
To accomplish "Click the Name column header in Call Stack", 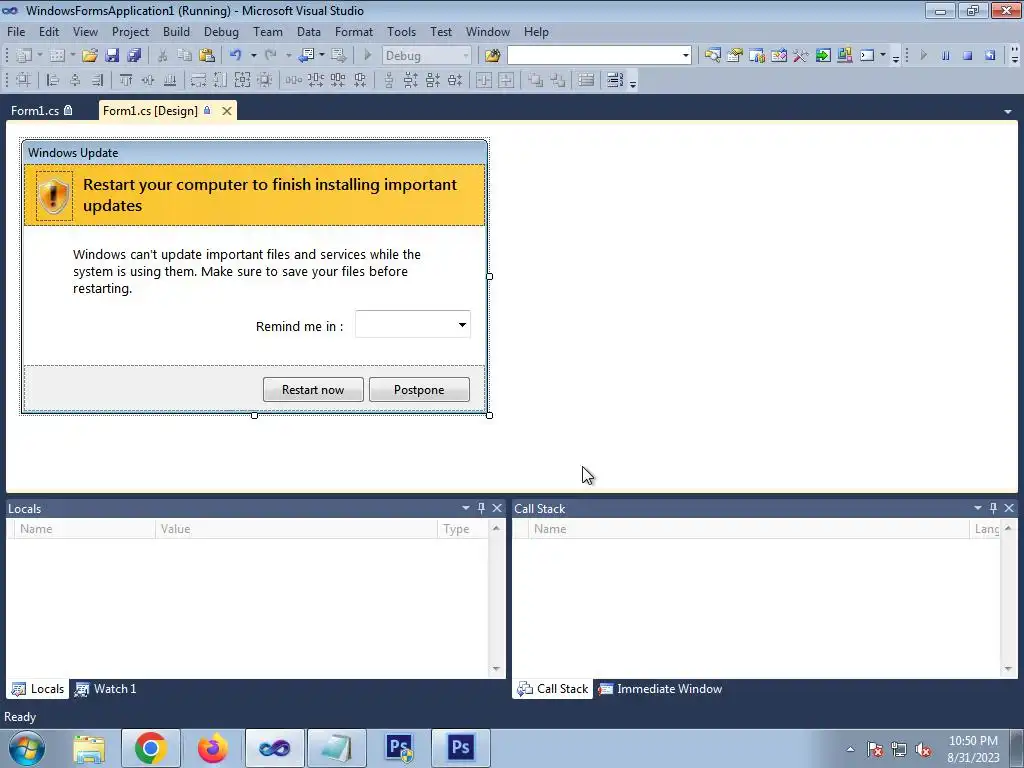I will (x=750, y=529).
